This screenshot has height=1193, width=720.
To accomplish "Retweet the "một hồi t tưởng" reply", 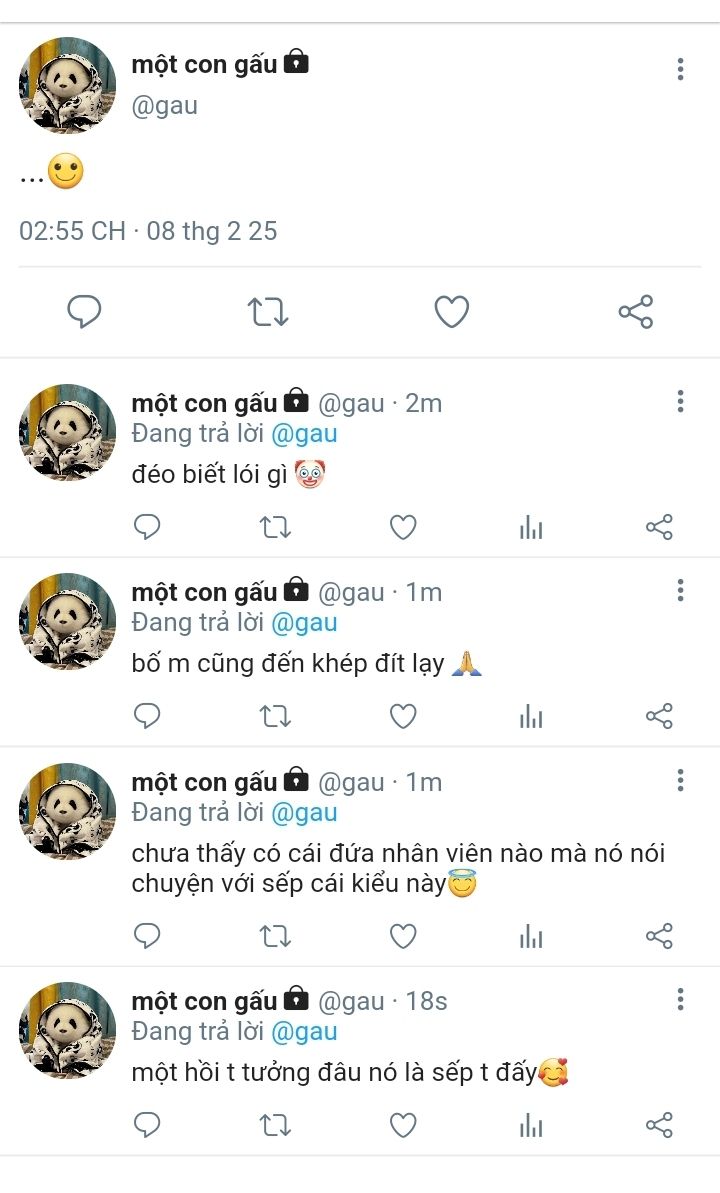I will pyautogui.click(x=275, y=1125).
